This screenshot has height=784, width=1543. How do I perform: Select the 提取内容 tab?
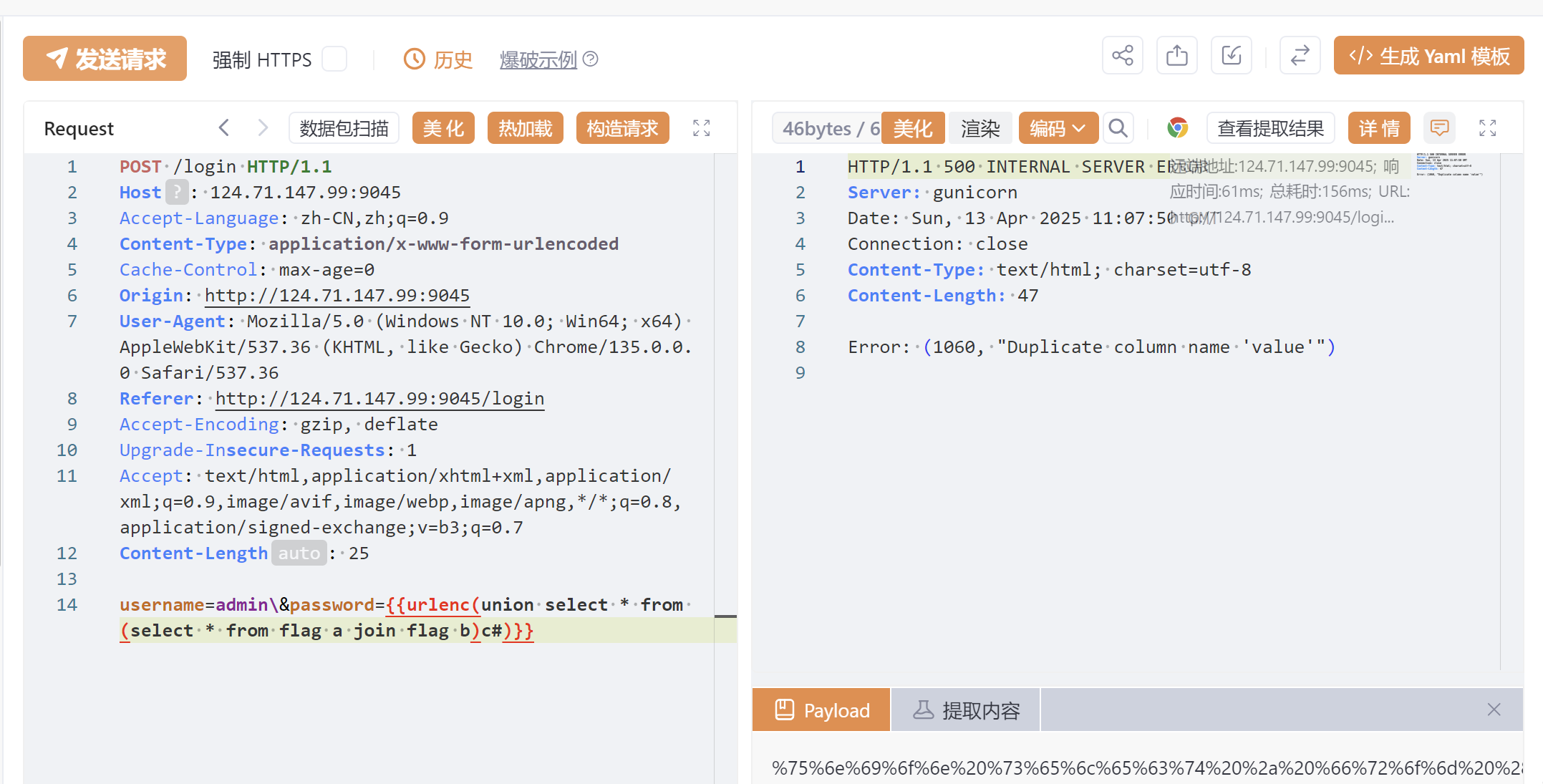coord(966,710)
